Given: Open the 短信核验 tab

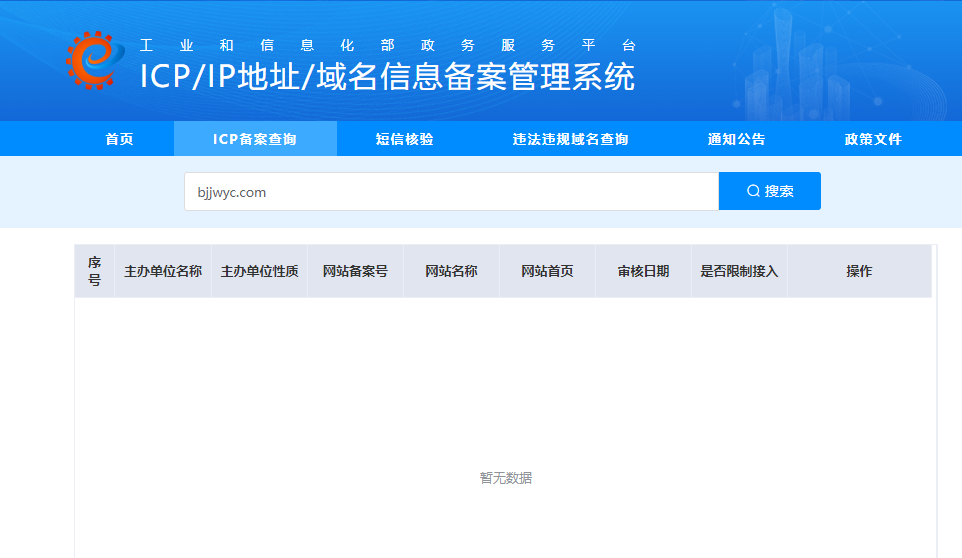Looking at the screenshot, I should click(x=405, y=139).
